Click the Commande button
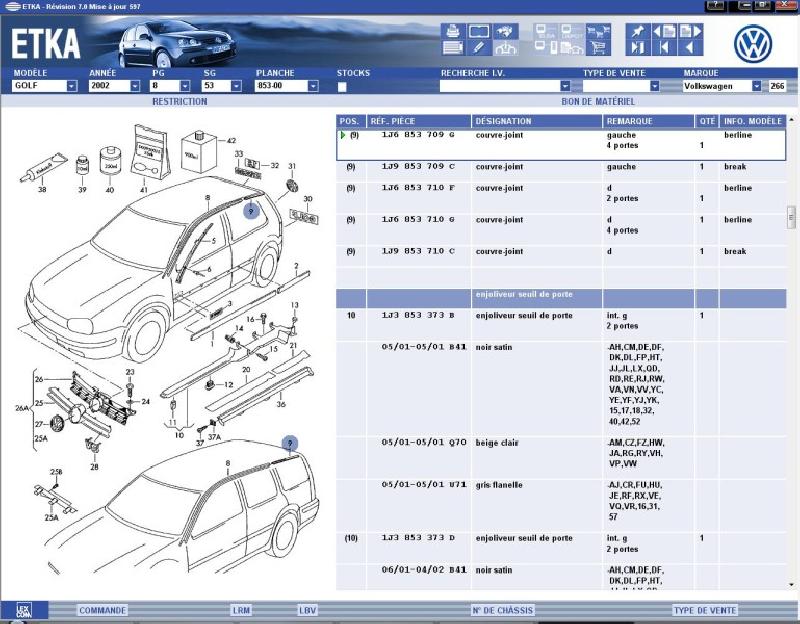 [102, 610]
